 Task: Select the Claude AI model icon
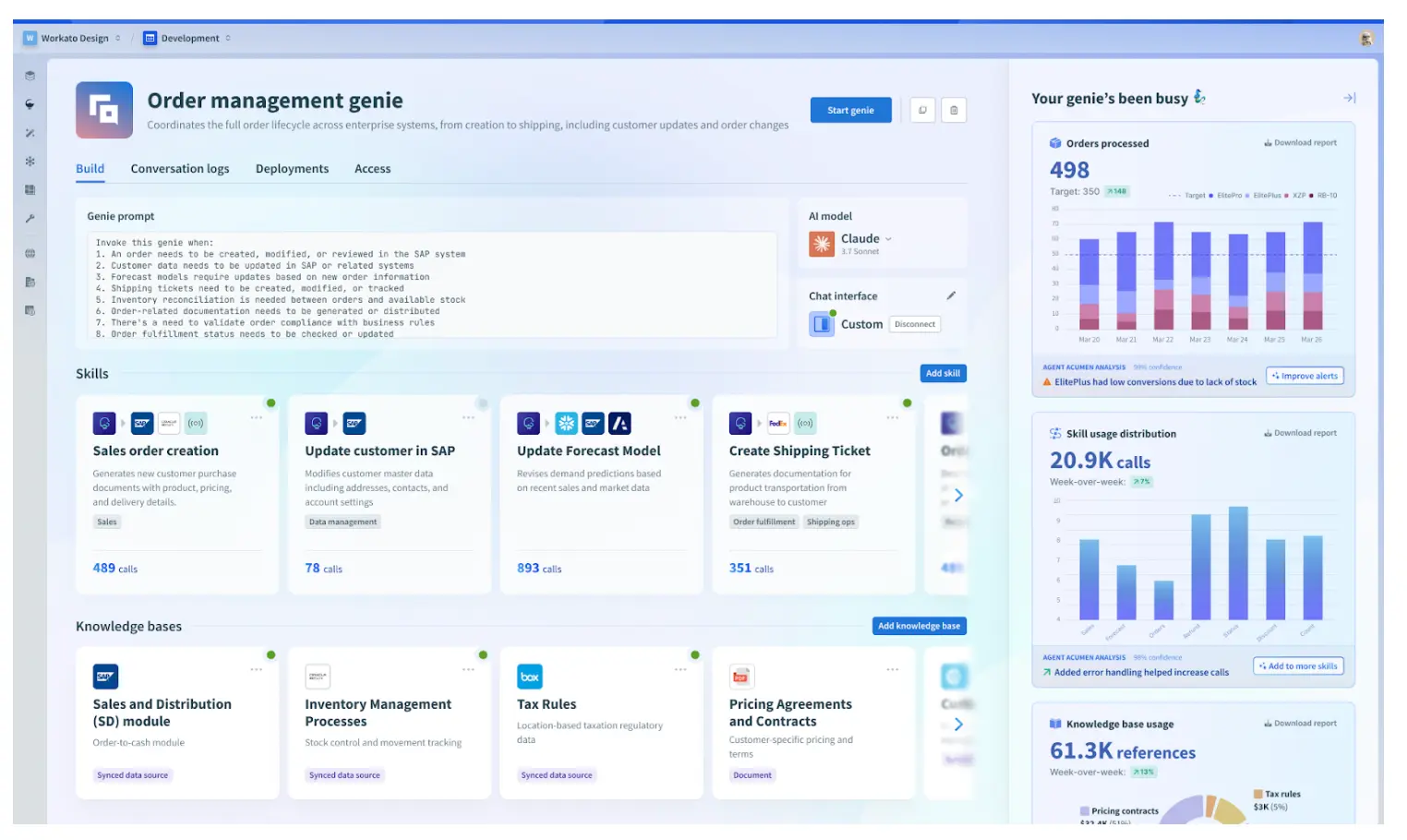(x=823, y=244)
